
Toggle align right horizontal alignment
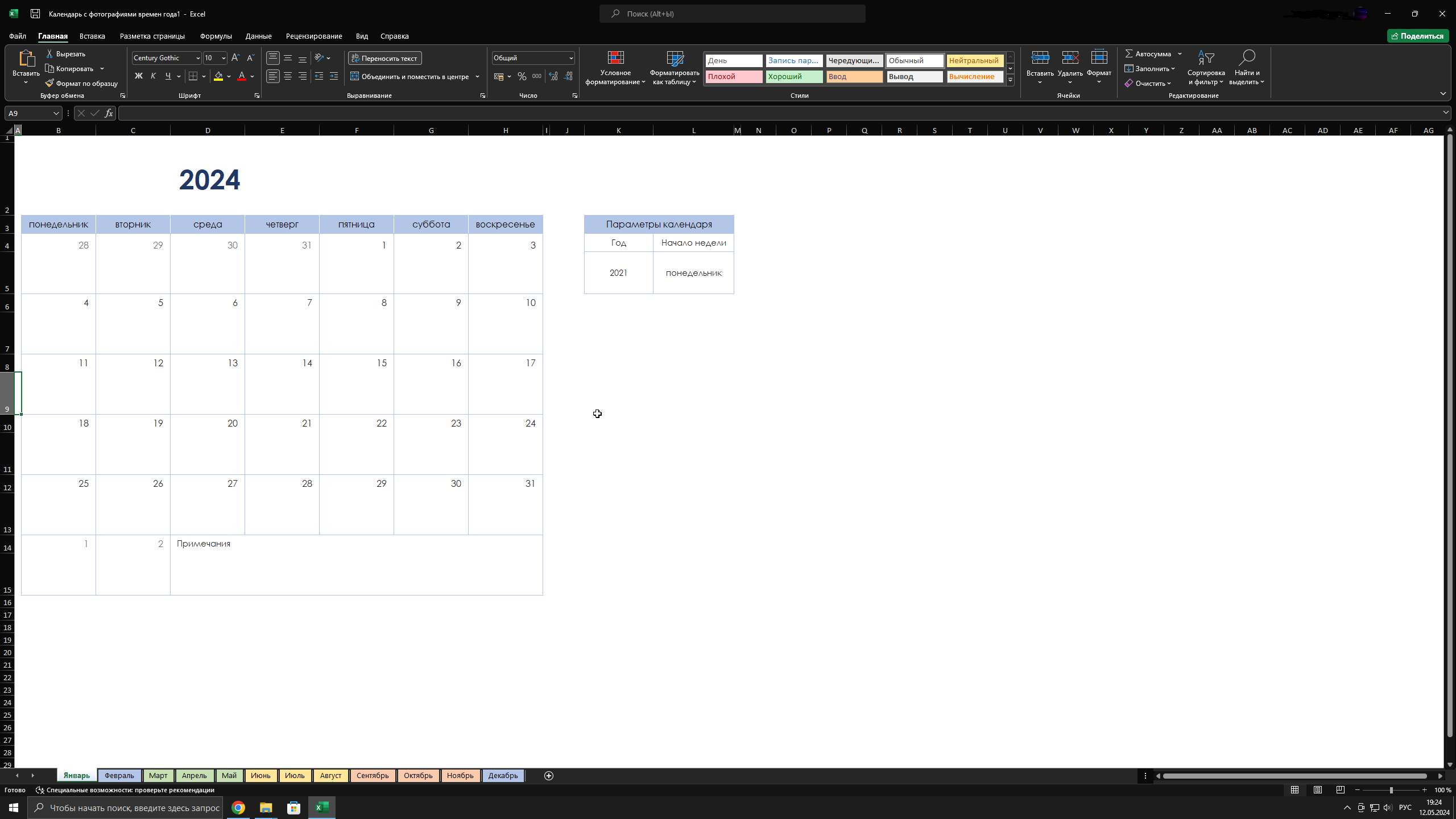303,76
